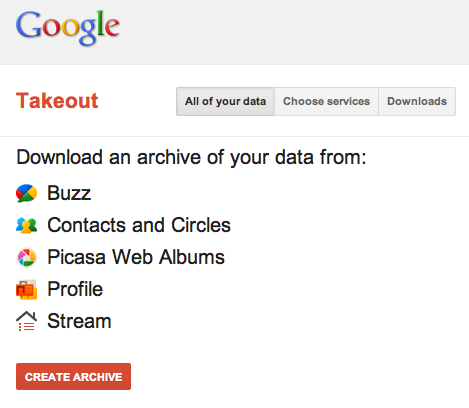Click the Stream service label

79,321
